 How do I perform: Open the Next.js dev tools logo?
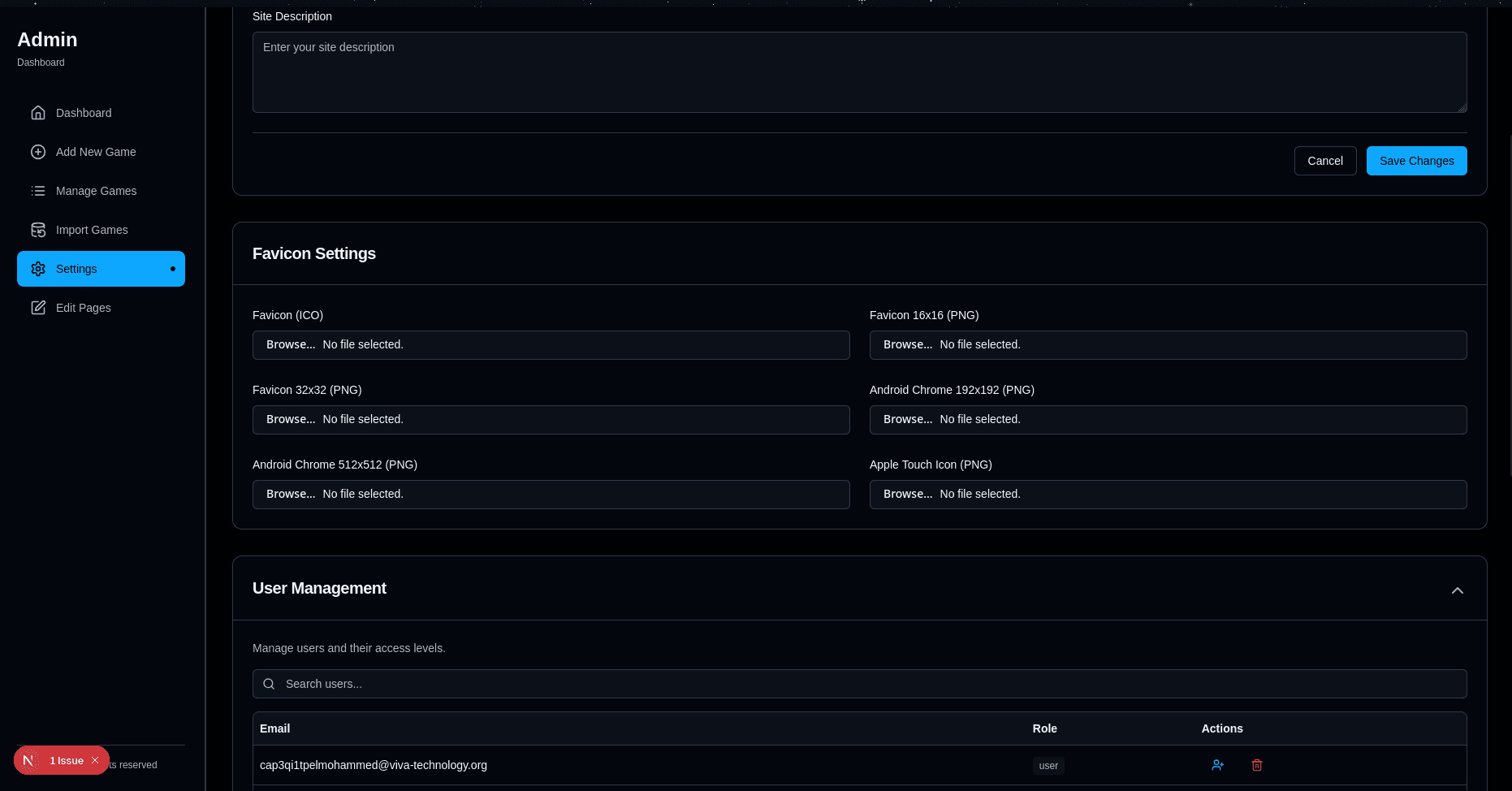pyautogui.click(x=28, y=761)
